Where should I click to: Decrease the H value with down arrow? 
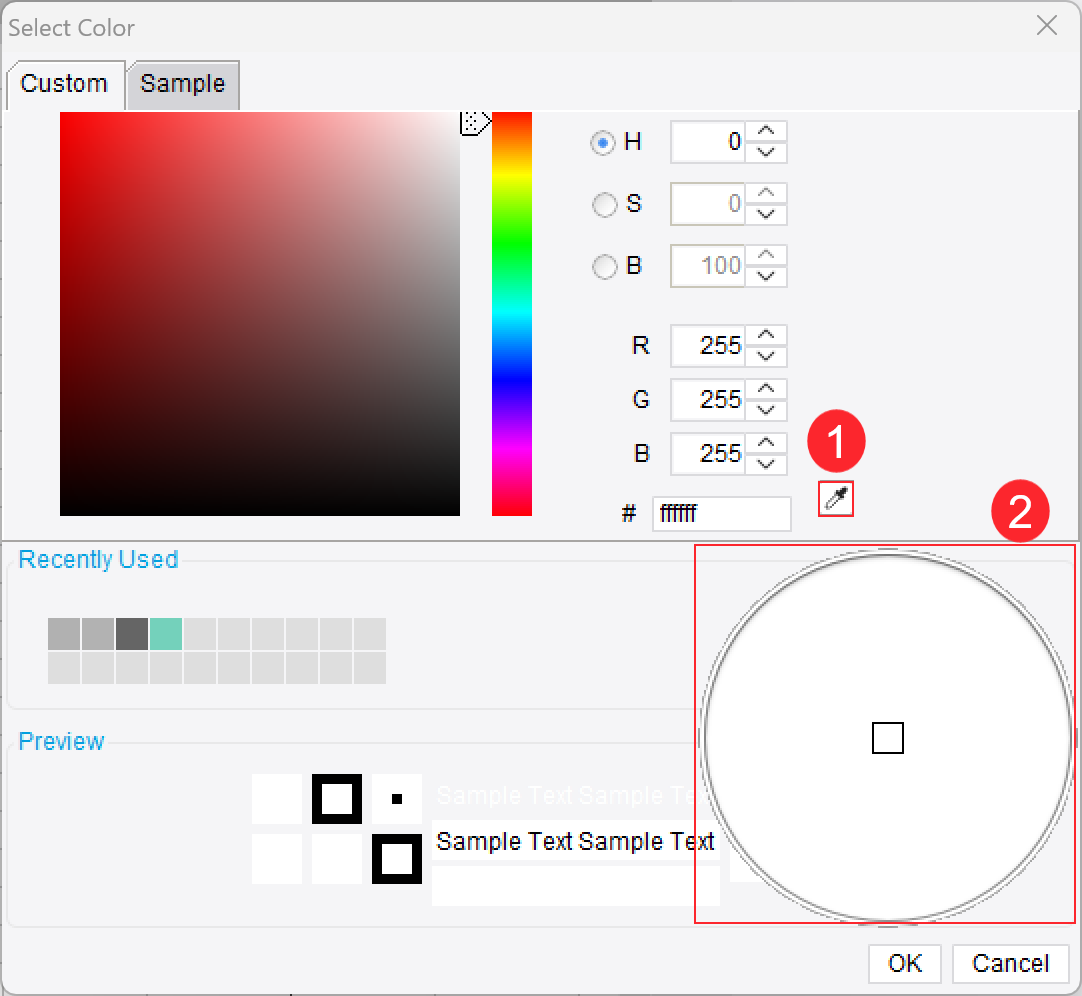(766, 152)
